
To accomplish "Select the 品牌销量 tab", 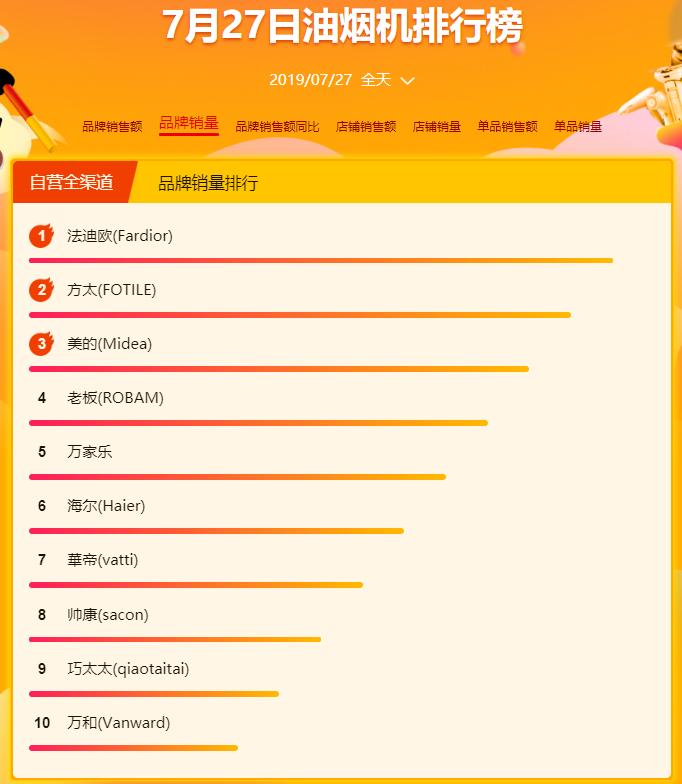I will tap(188, 124).
